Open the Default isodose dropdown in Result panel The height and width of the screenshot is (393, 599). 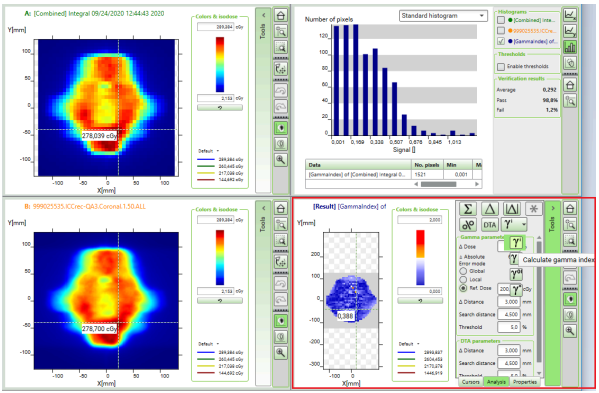point(409,344)
